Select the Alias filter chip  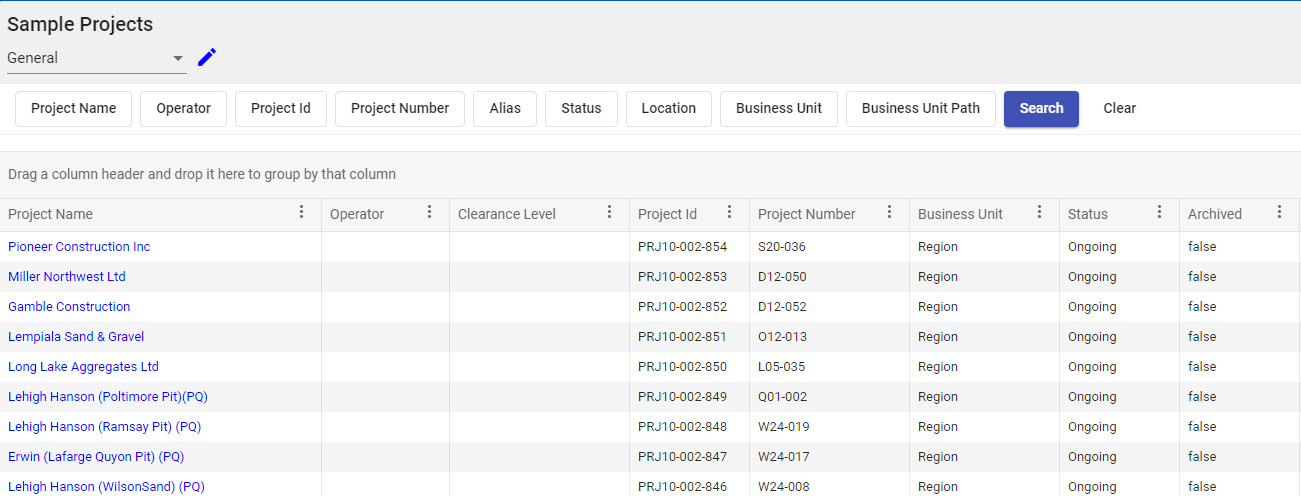(x=505, y=109)
